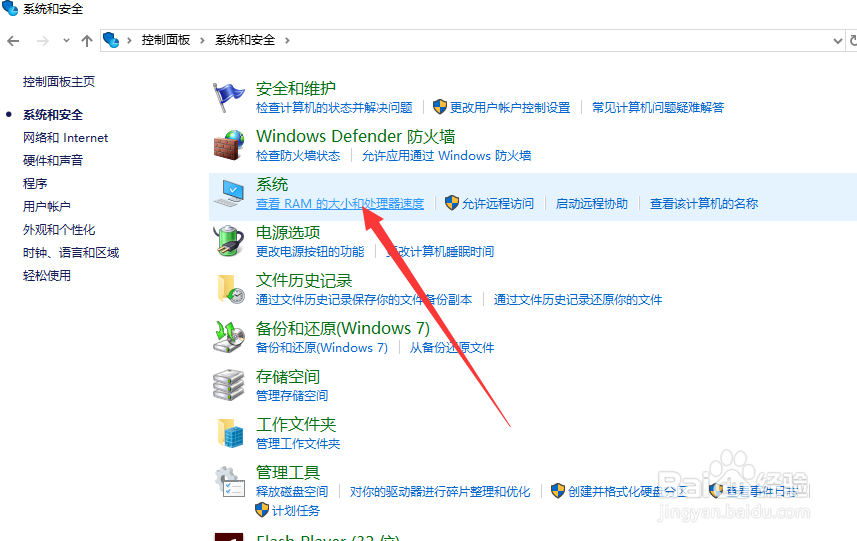Image resolution: width=857 pixels, height=541 pixels.
Task: Open 时钟、语言和区域 category
Action: 71,252
